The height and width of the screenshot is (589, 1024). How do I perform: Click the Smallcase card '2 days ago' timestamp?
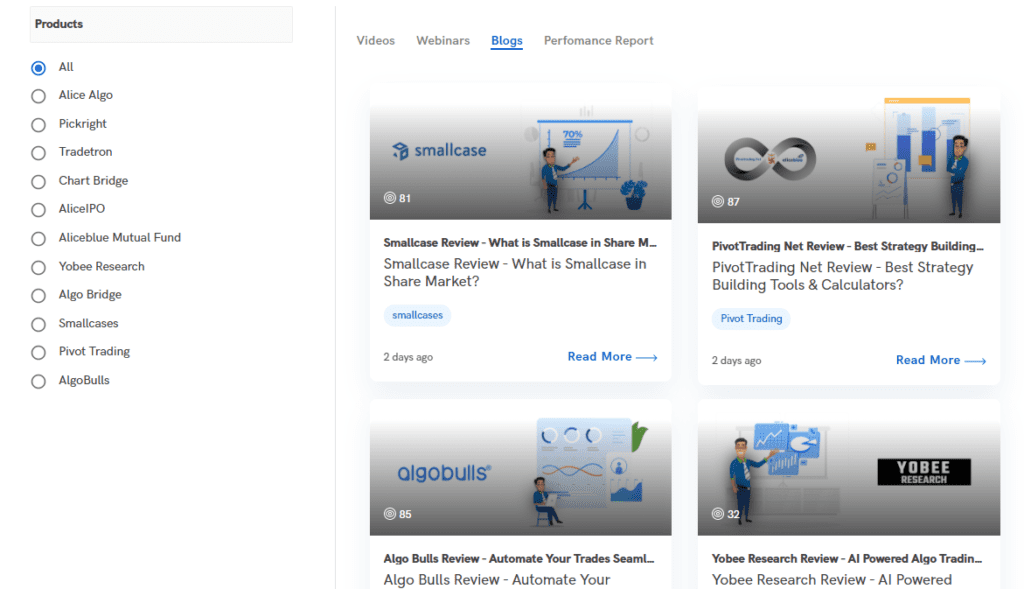click(408, 357)
